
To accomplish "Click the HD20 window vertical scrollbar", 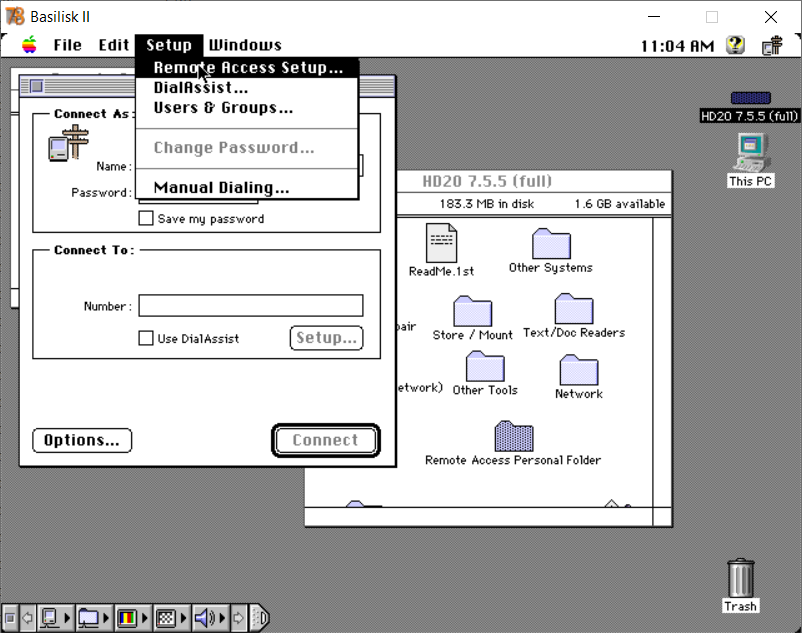I will tap(662, 363).
